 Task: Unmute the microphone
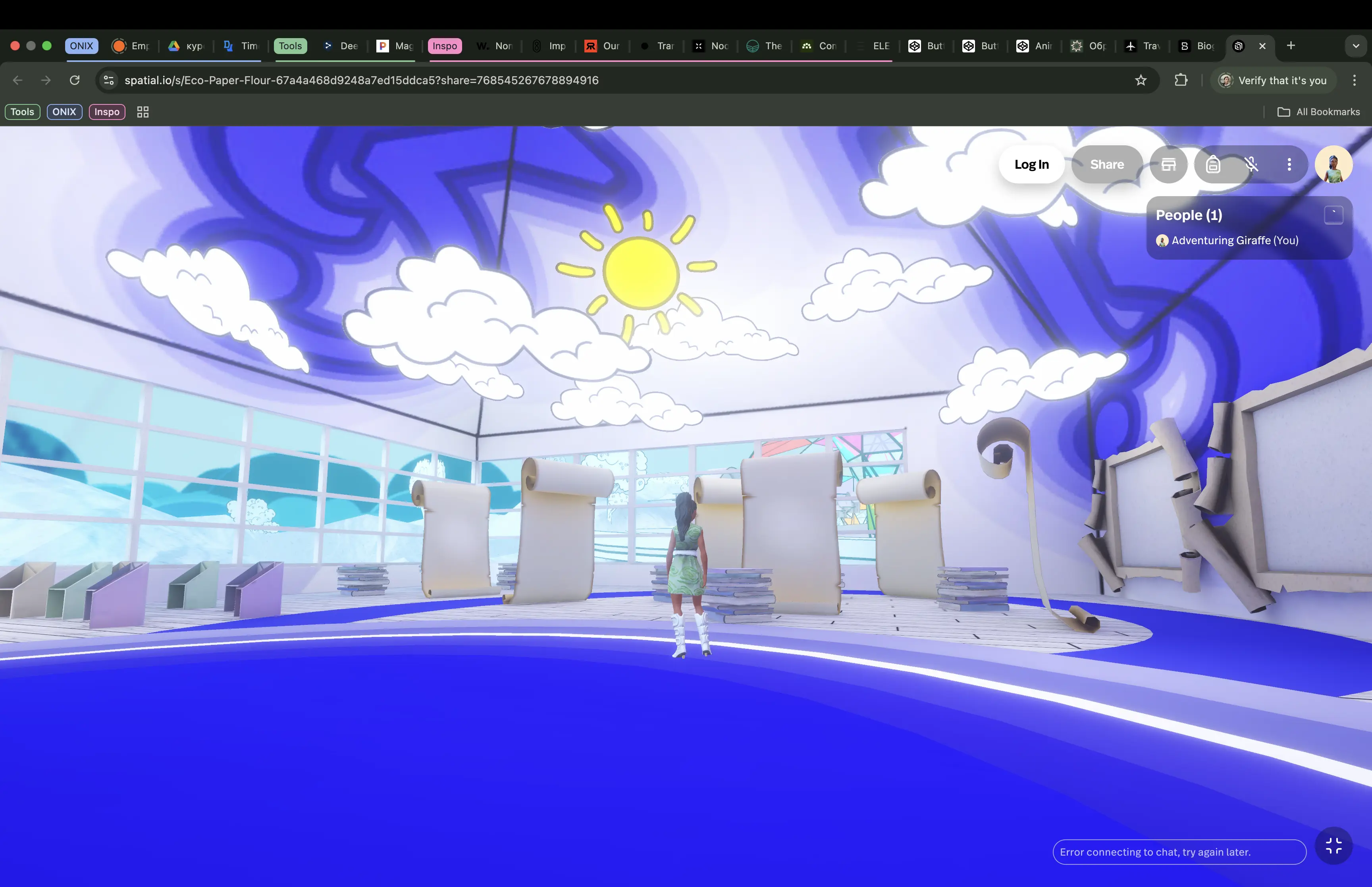(x=1251, y=165)
